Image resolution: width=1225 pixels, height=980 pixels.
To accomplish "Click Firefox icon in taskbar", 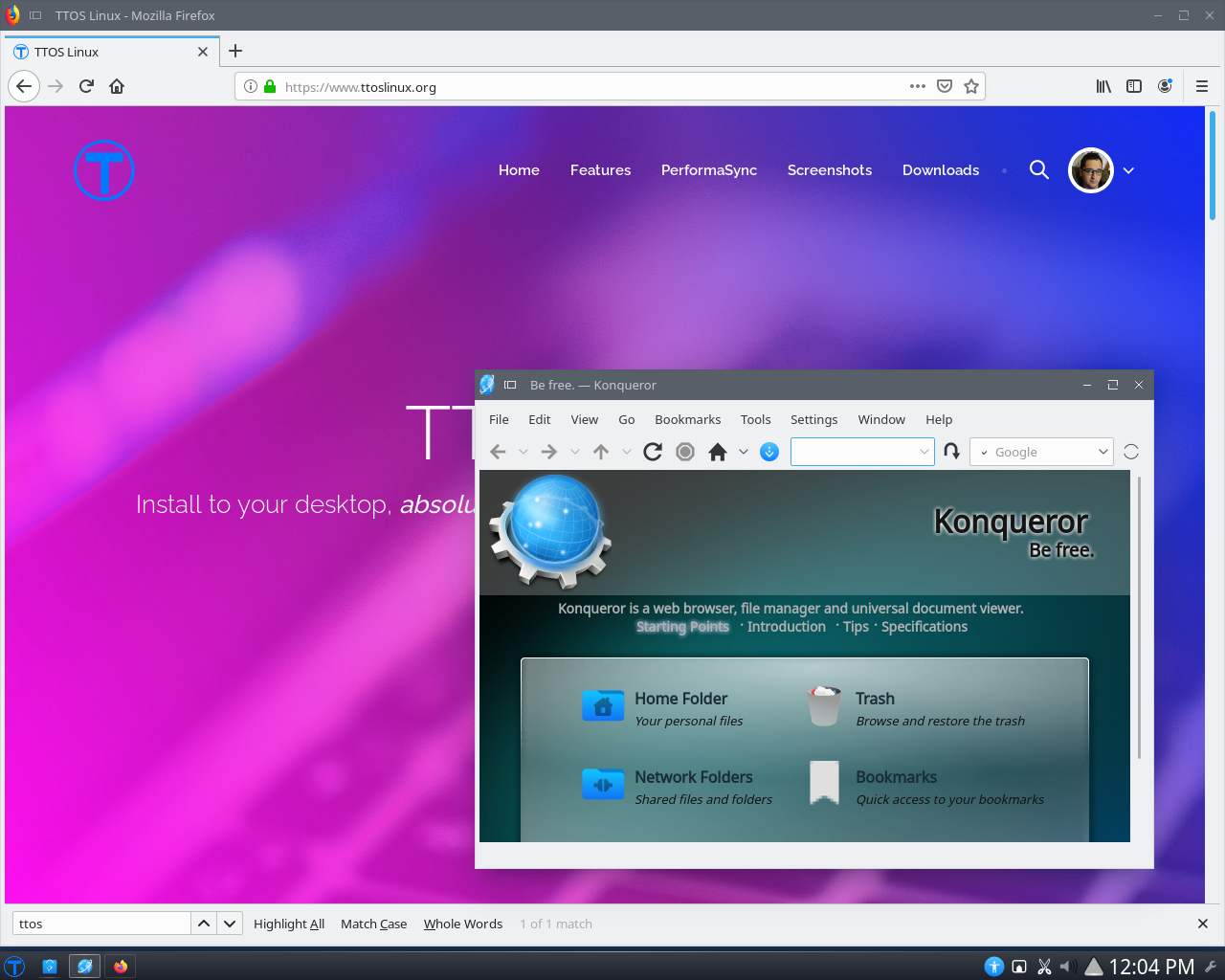I will click(121, 967).
